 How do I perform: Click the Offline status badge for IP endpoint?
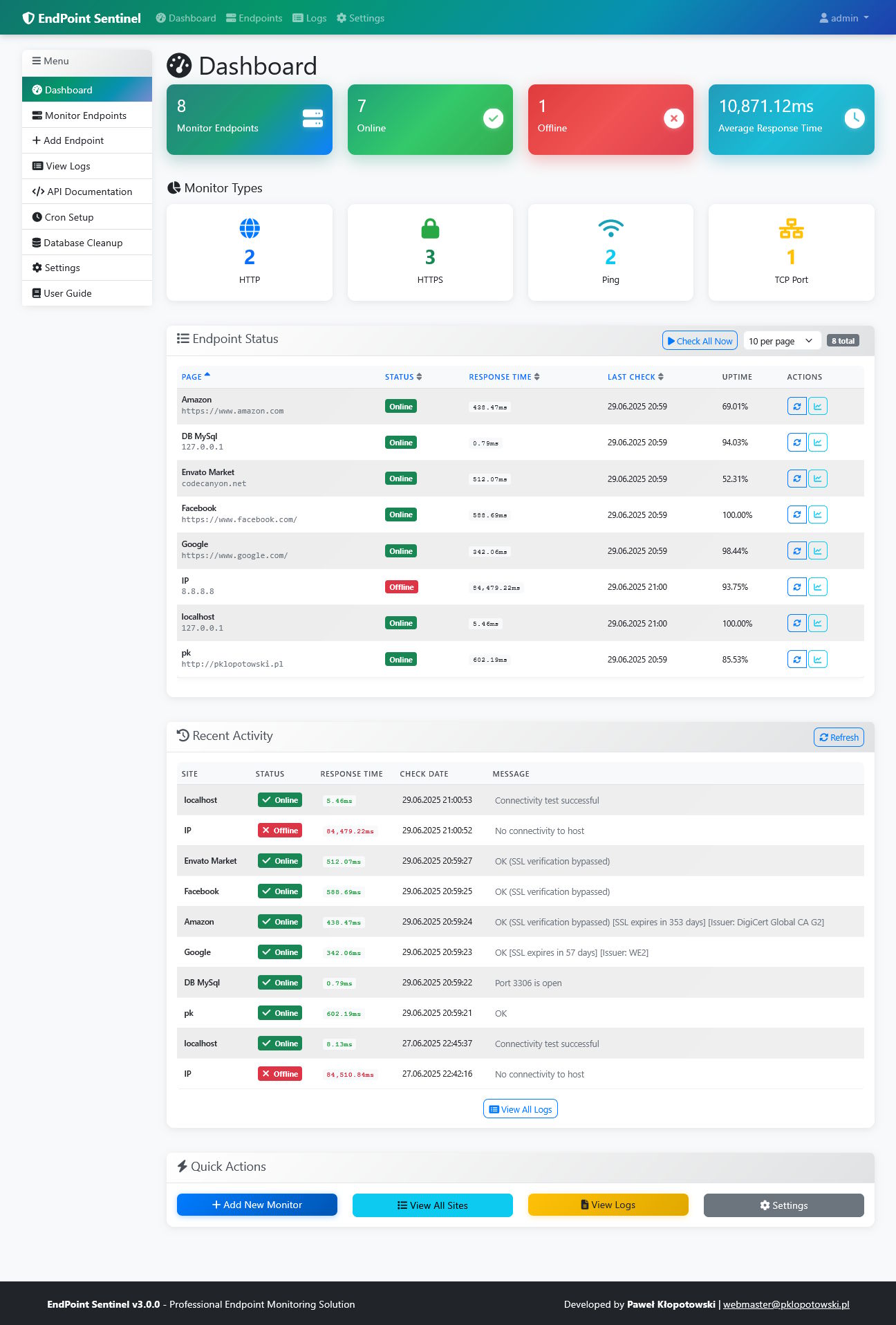(x=401, y=587)
